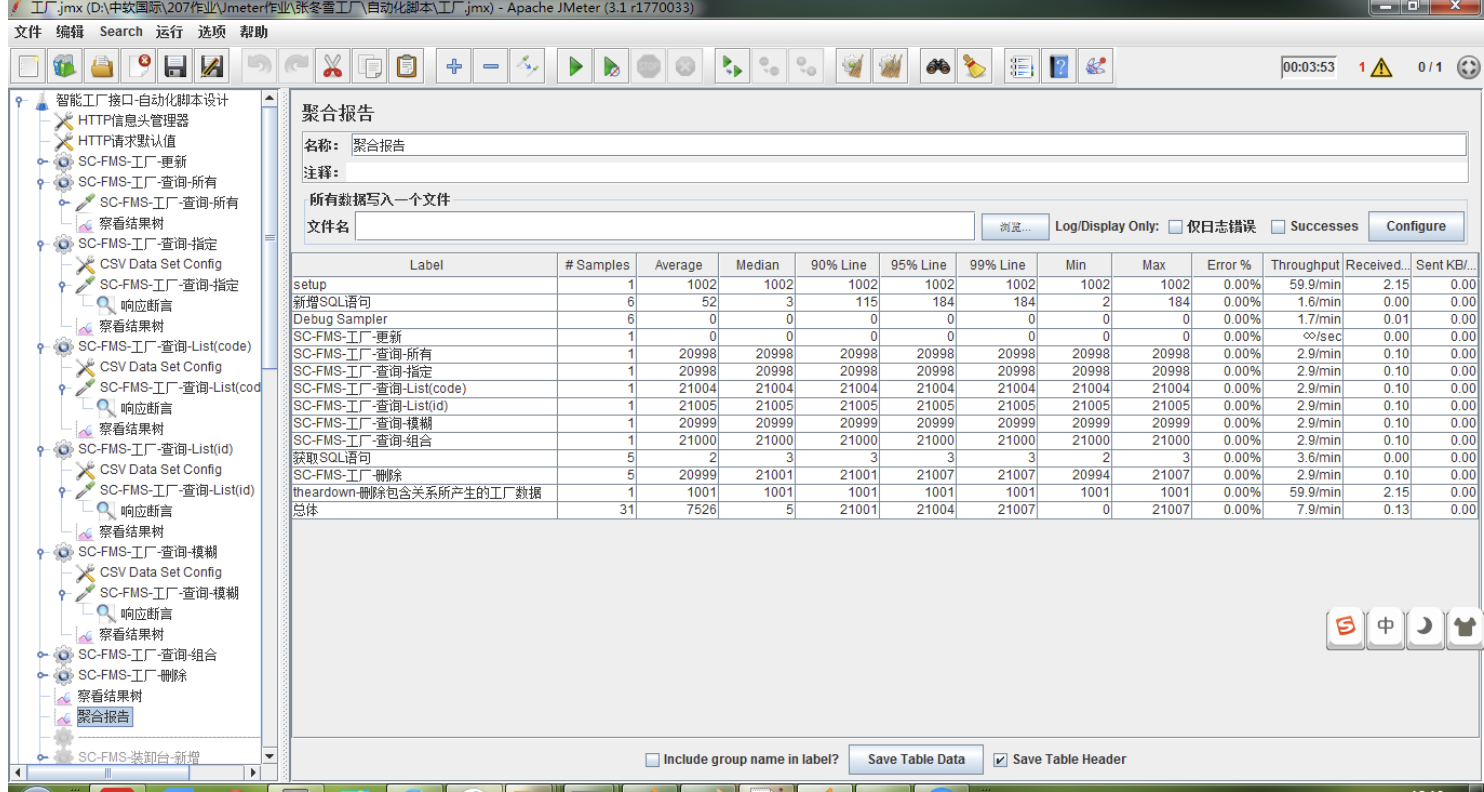Click the Copy toolbar icon
This screenshot has width=1484, height=792.
point(370,67)
